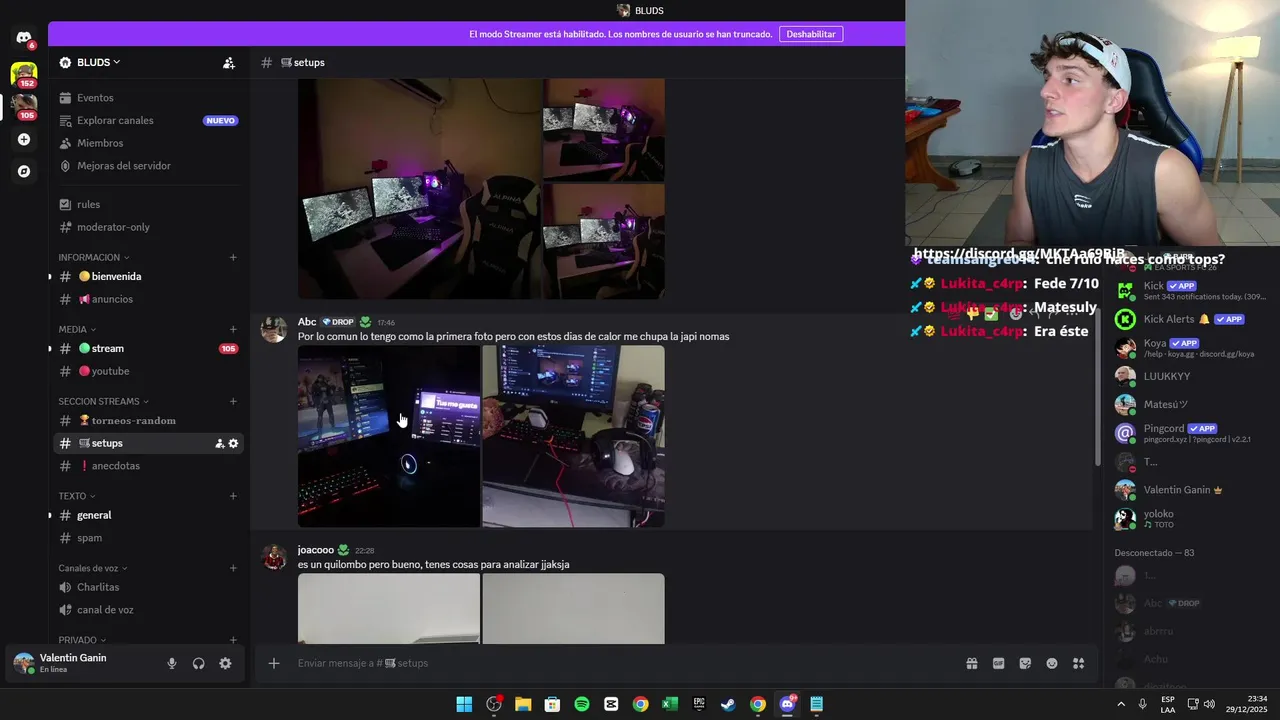Screen dimensions: 1280x720
Task: Create channel in MEDIA category
Action: (x=233, y=329)
